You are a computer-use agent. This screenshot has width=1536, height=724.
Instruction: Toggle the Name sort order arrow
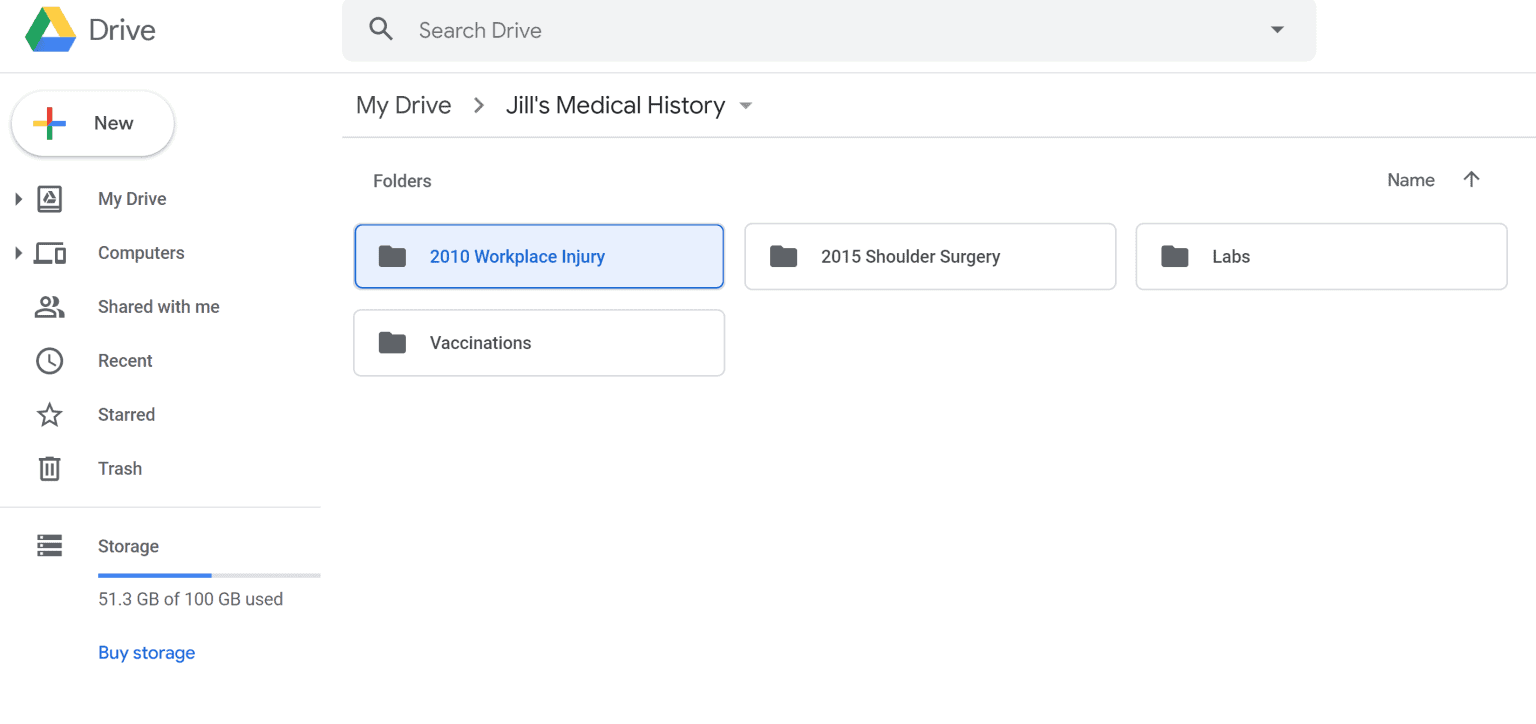1471,179
